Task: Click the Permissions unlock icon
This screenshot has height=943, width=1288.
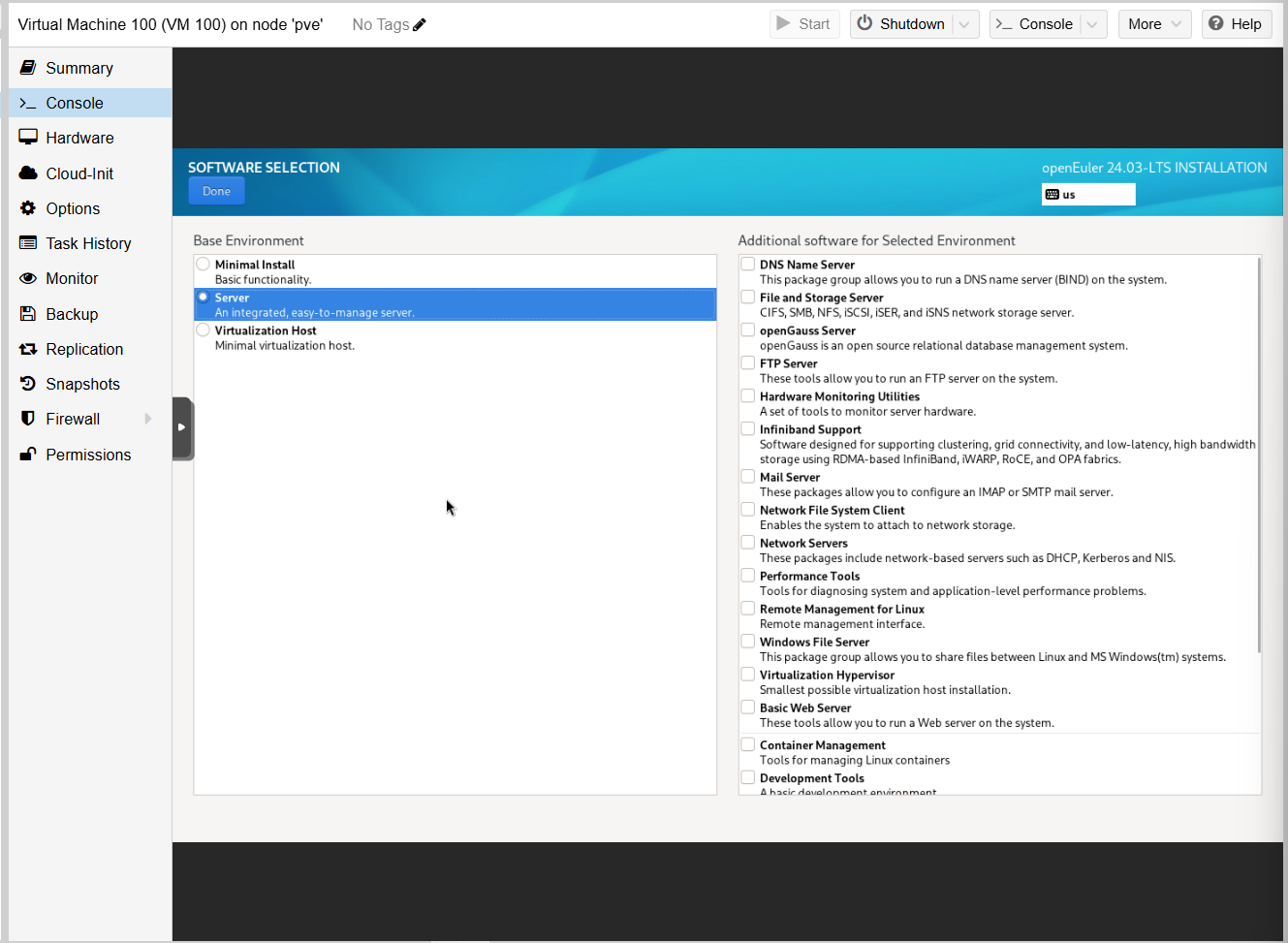Action: [28, 455]
